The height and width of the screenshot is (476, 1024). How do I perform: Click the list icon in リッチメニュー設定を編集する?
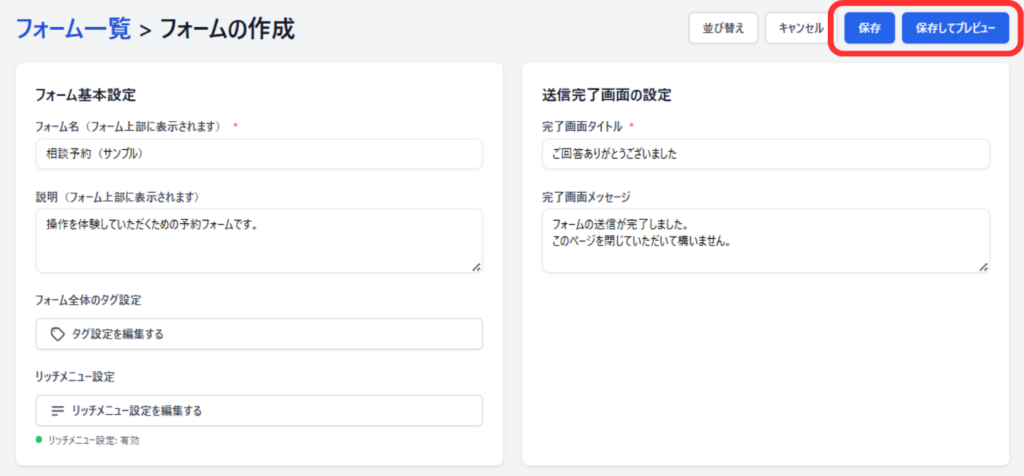tap(58, 410)
